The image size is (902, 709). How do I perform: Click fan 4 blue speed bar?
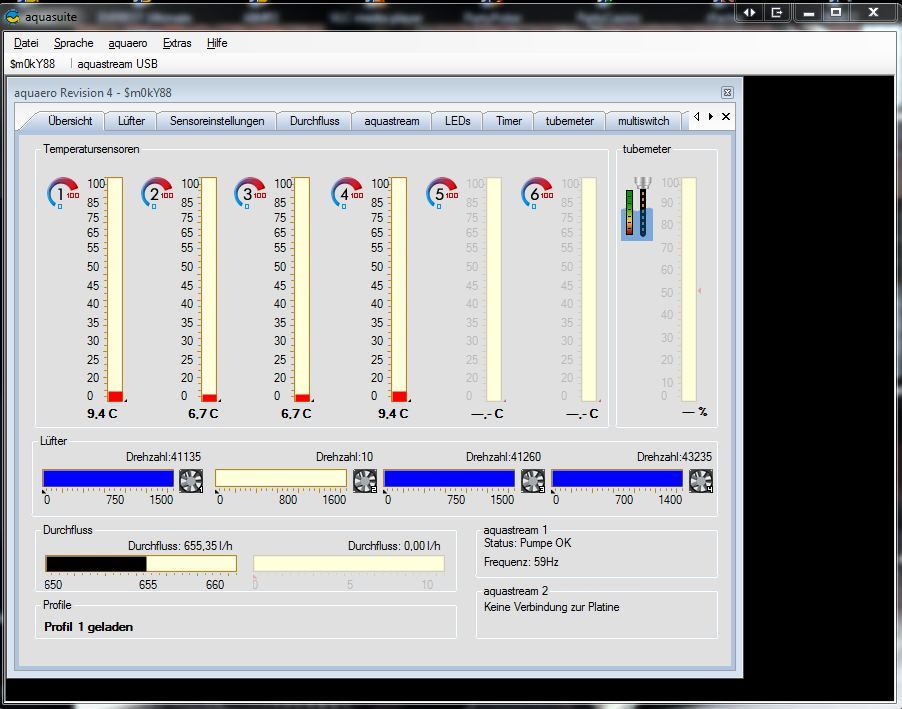point(617,479)
